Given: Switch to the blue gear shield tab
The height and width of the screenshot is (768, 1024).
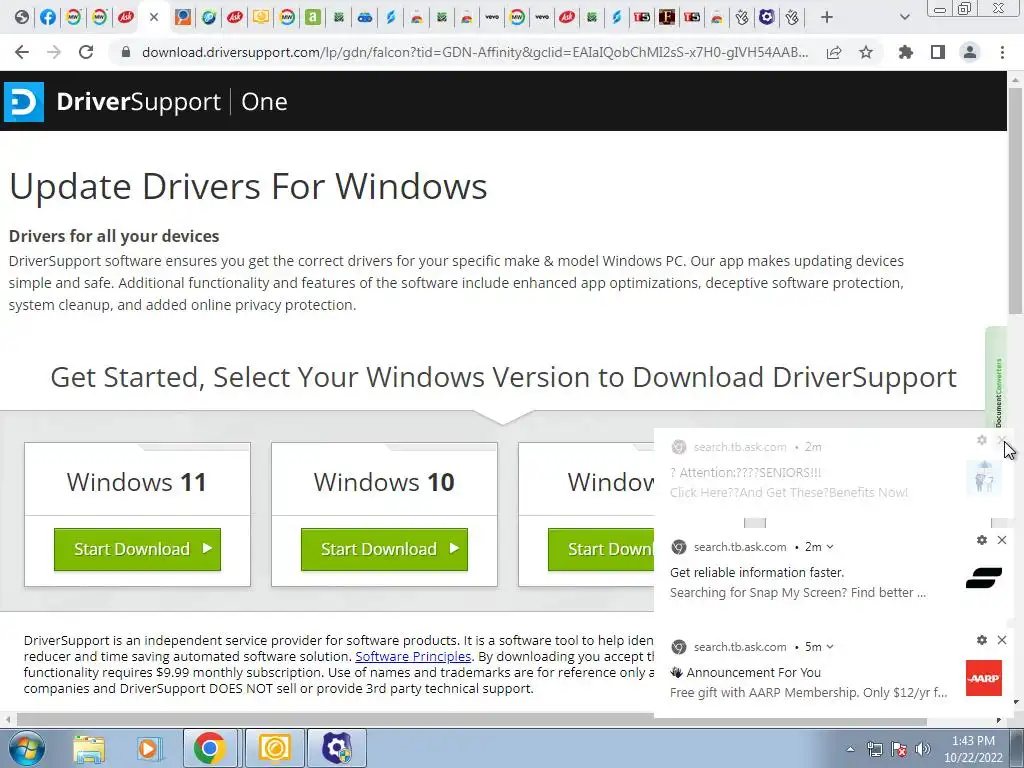Looking at the screenshot, I should point(767,17).
